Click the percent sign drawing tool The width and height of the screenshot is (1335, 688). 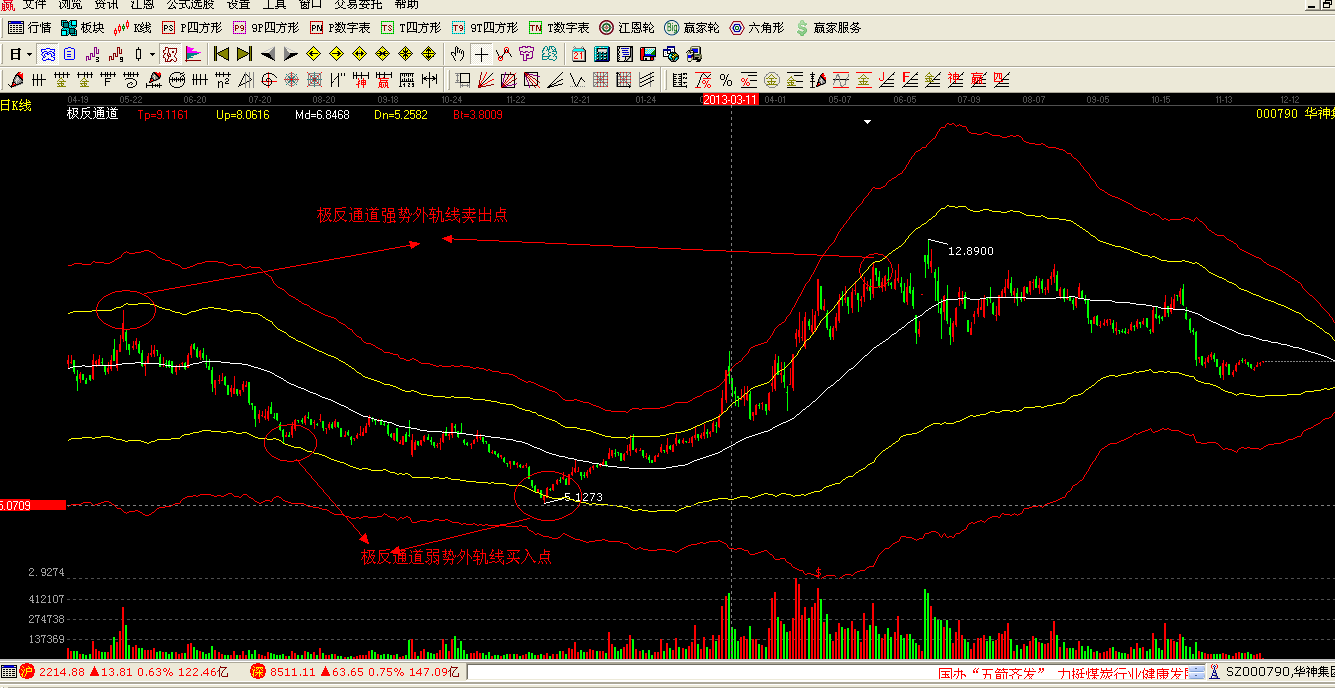click(x=726, y=80)
